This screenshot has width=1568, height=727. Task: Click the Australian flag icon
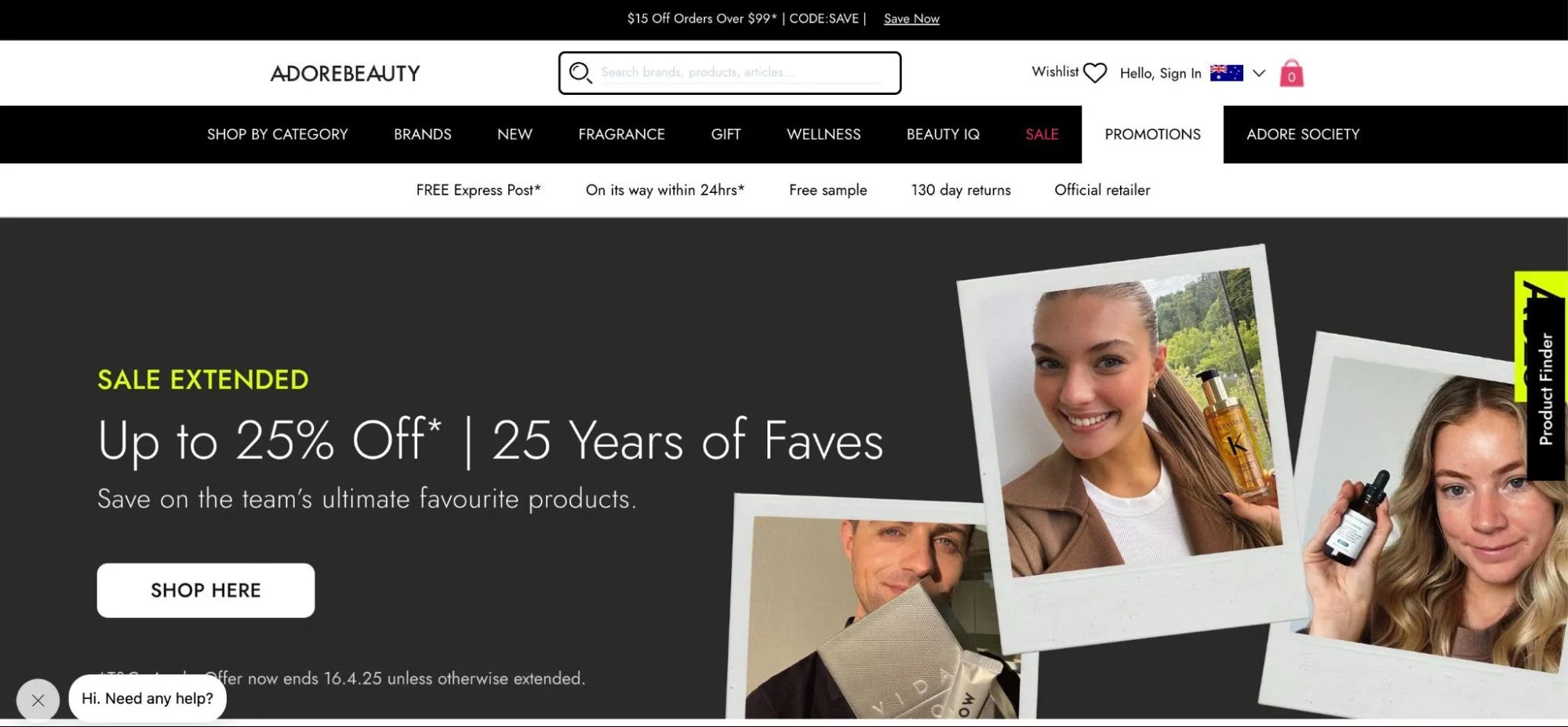tap(1227, 73)
